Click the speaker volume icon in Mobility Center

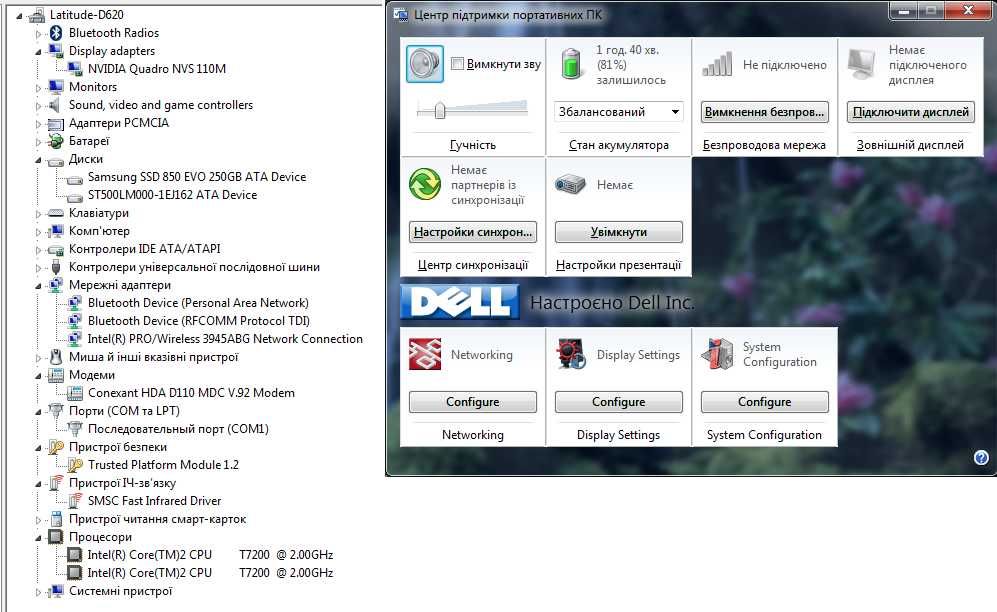pyautogui.click(x=425, y=64)
